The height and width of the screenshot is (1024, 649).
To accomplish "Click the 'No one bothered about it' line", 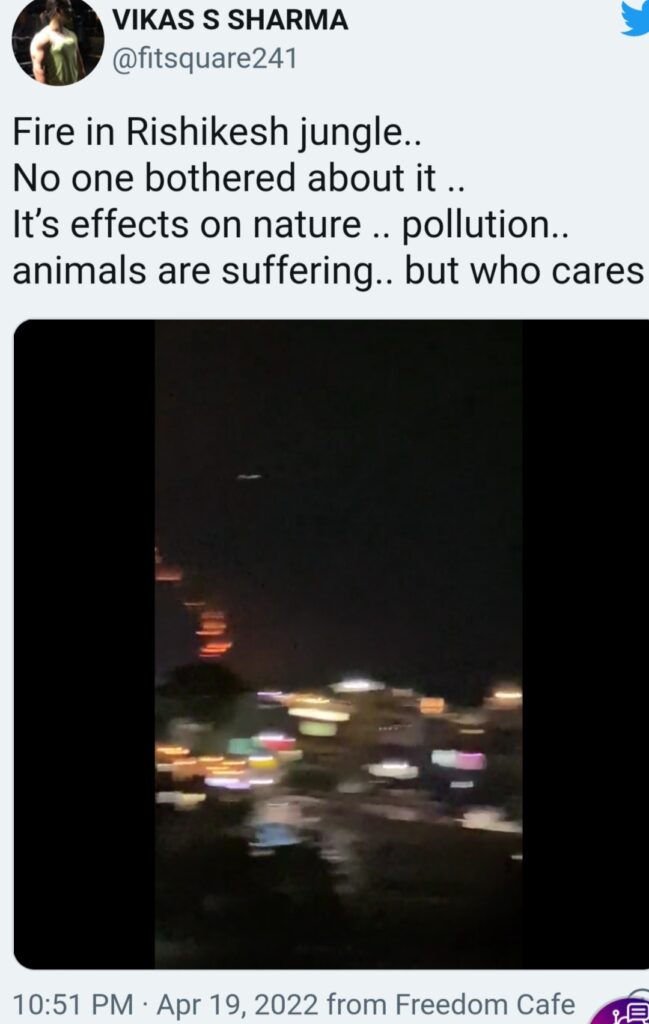I will click(x=238, y=178).
